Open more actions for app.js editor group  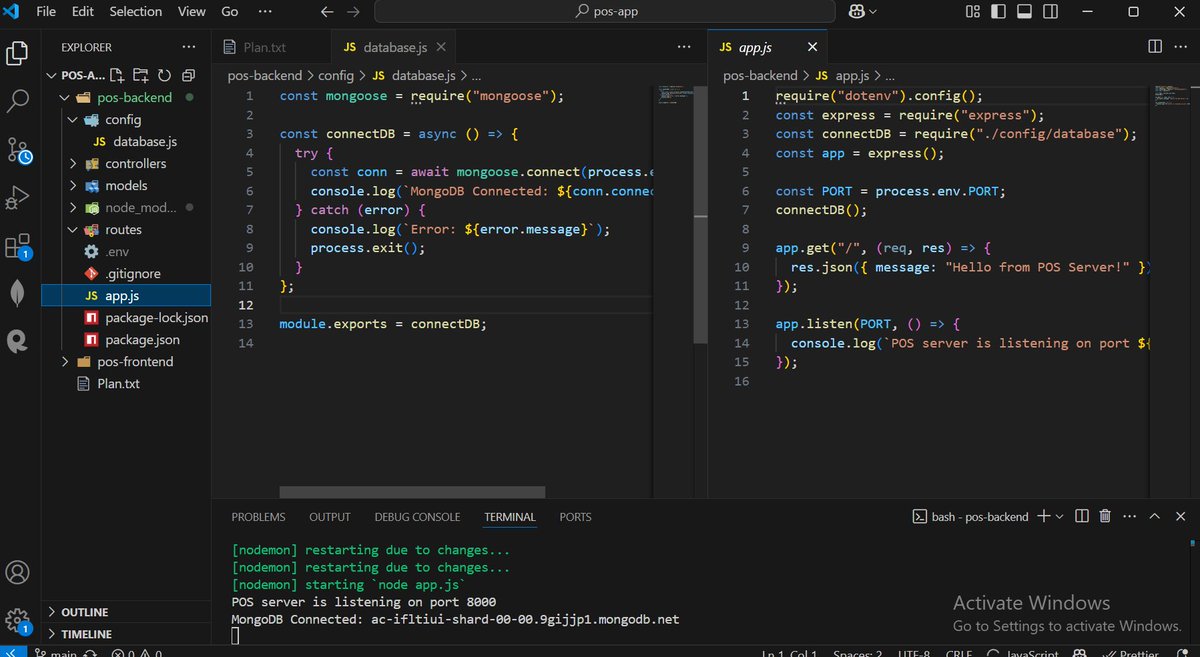pyautogui.click(x=1181, y=47)
